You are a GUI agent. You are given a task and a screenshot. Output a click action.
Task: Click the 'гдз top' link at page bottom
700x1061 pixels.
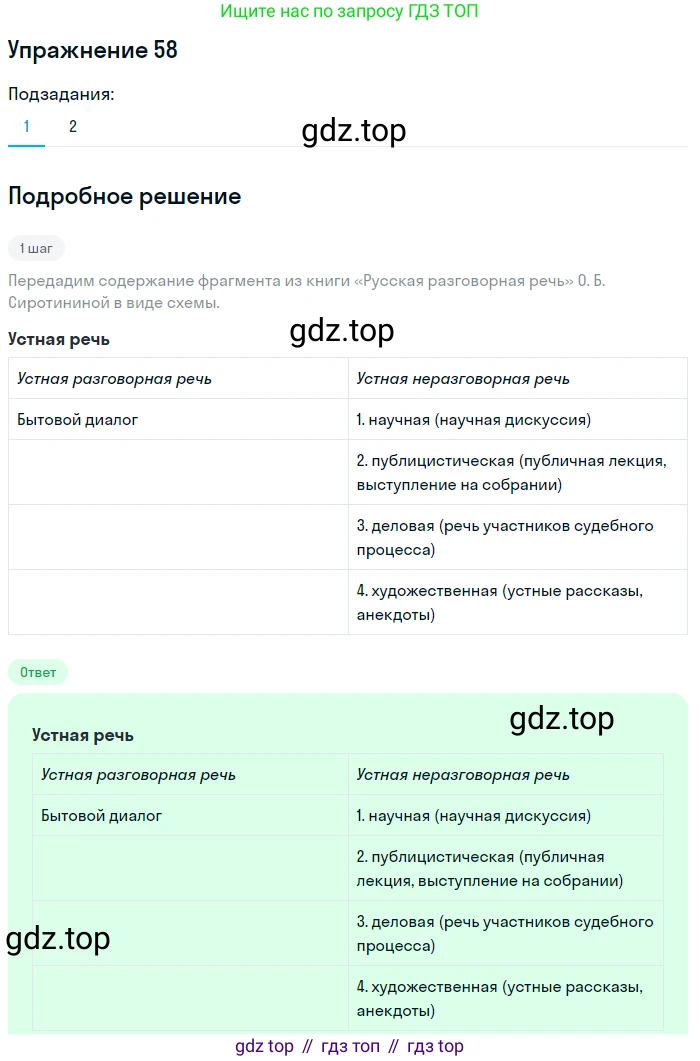pyautogui.click(x=436, y=1046)
